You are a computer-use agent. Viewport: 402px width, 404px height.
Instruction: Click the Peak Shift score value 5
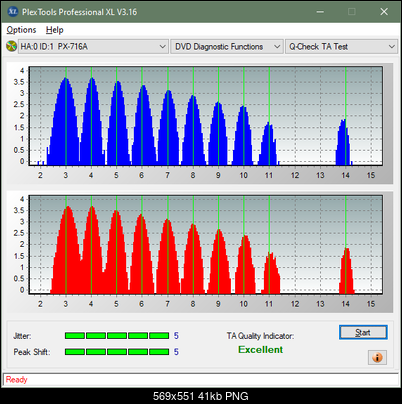[176, 352]
